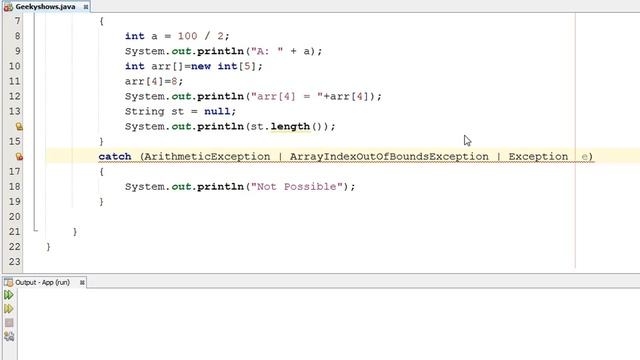Click line number 18 in the gutter
Screen dimensions: 640x360
point(14,187)
